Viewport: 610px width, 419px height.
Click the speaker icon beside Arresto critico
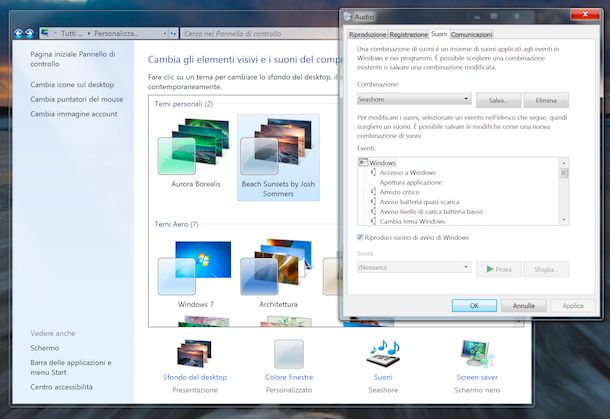point(373,192)
